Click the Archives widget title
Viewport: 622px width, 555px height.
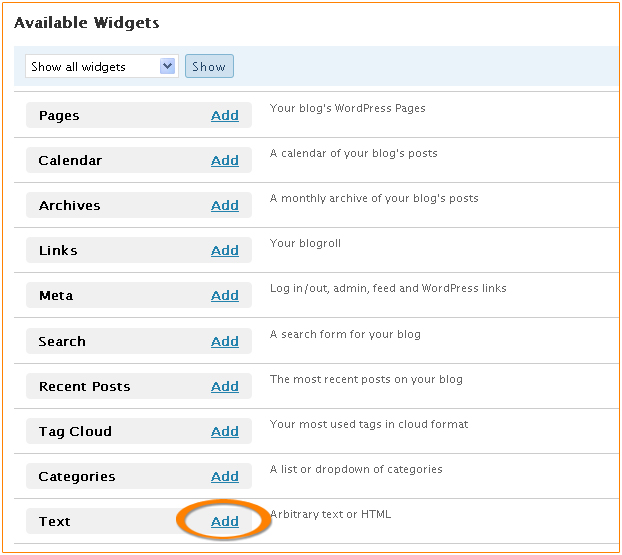tap(69, 206)
